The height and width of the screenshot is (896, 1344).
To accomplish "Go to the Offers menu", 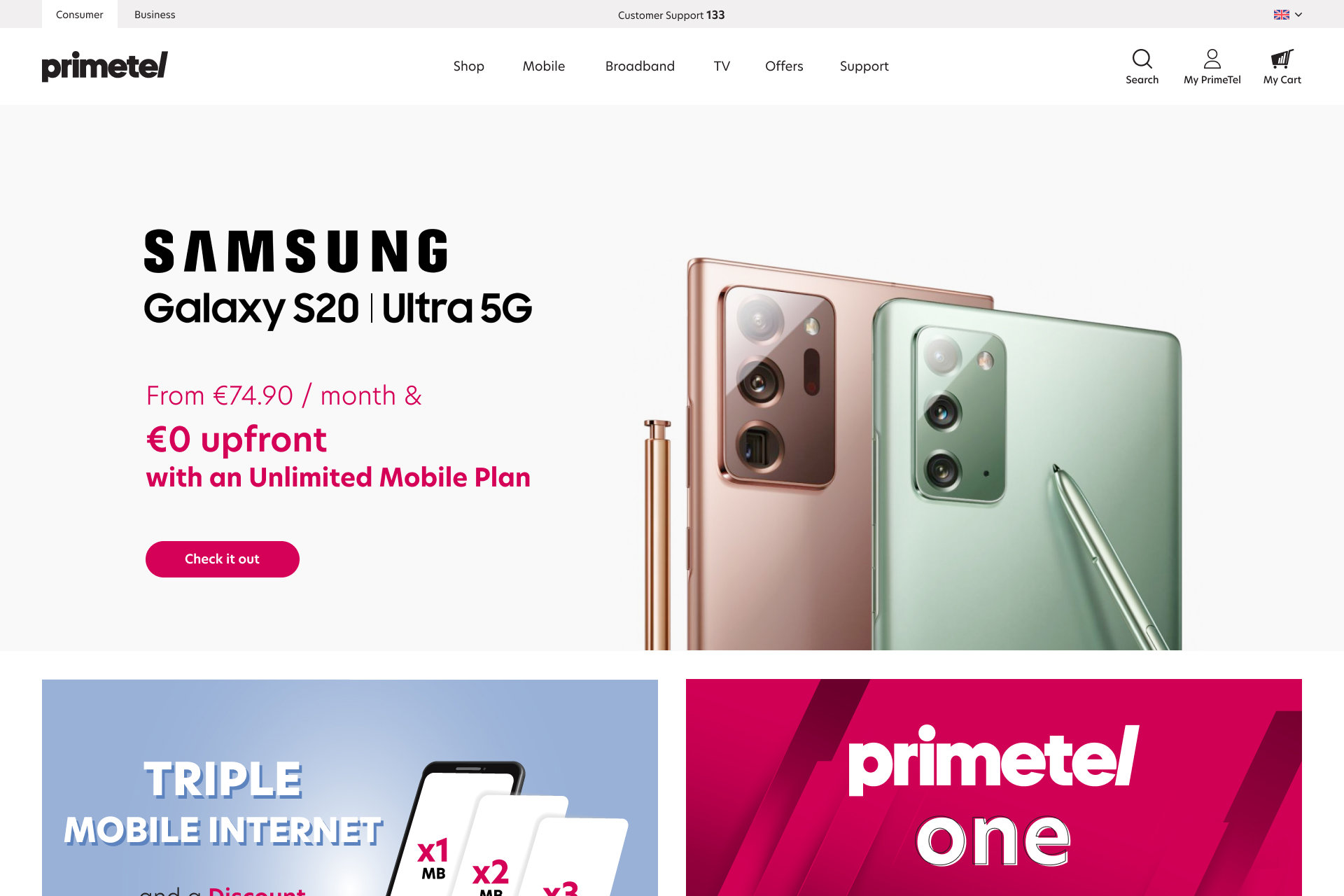I will [784, 66].
